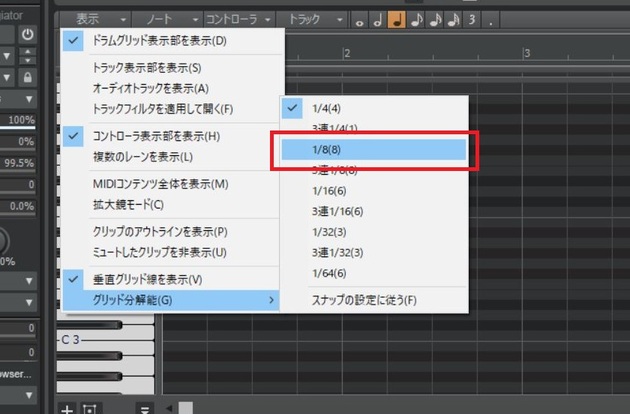Select the half note duration icon
The height and width of the screenshot is (414, 630).
click(377, 20)
